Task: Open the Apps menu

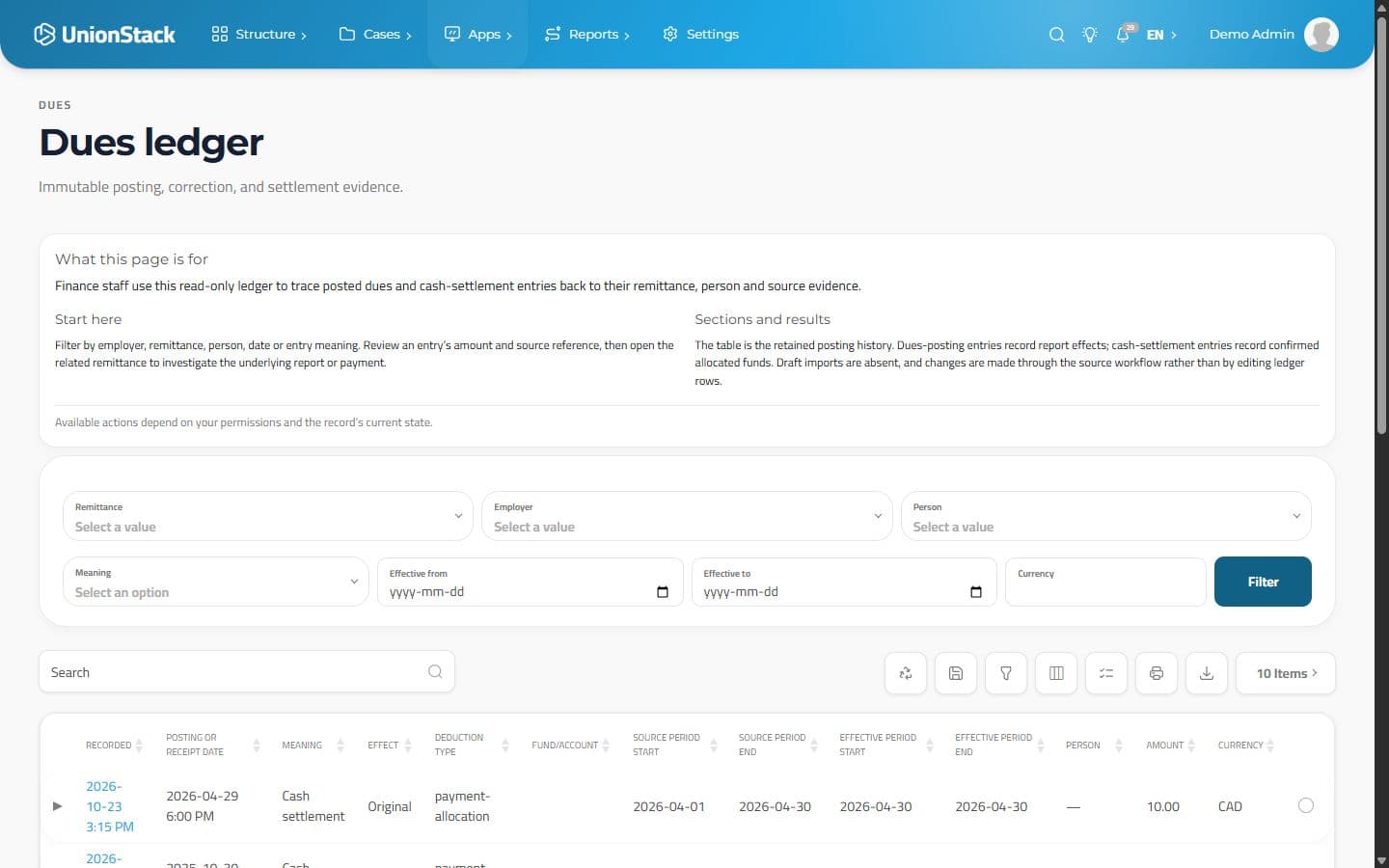Action: (x=477, y=35)
